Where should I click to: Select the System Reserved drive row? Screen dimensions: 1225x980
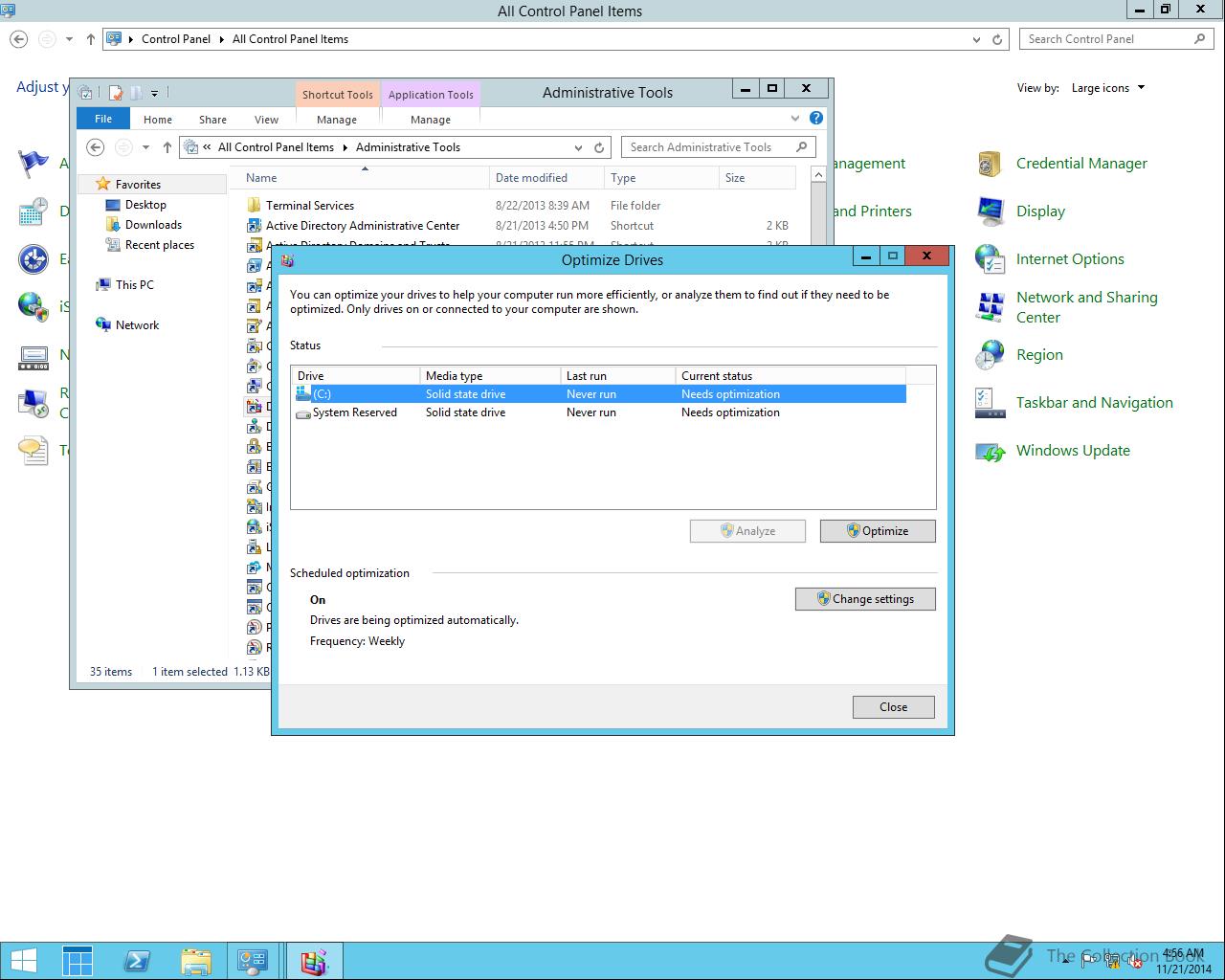point(600,412)
